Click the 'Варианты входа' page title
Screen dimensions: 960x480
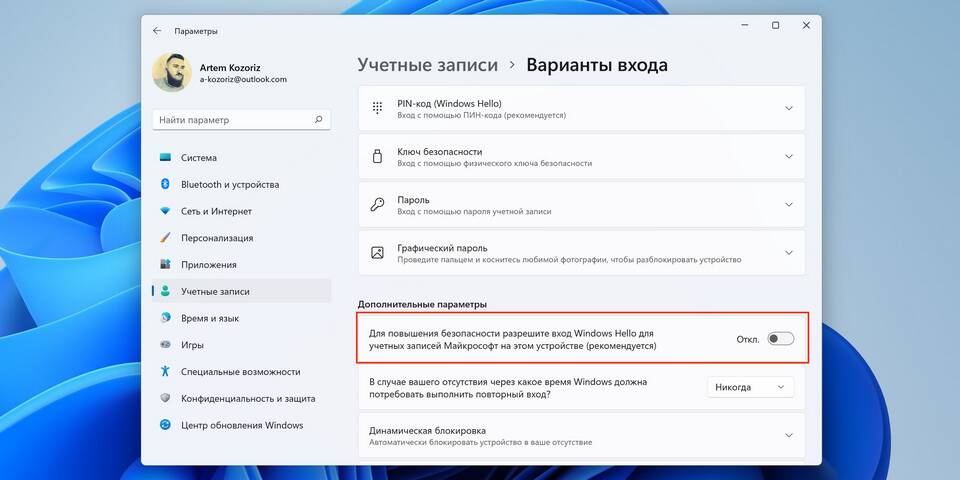tap(597, 65)
